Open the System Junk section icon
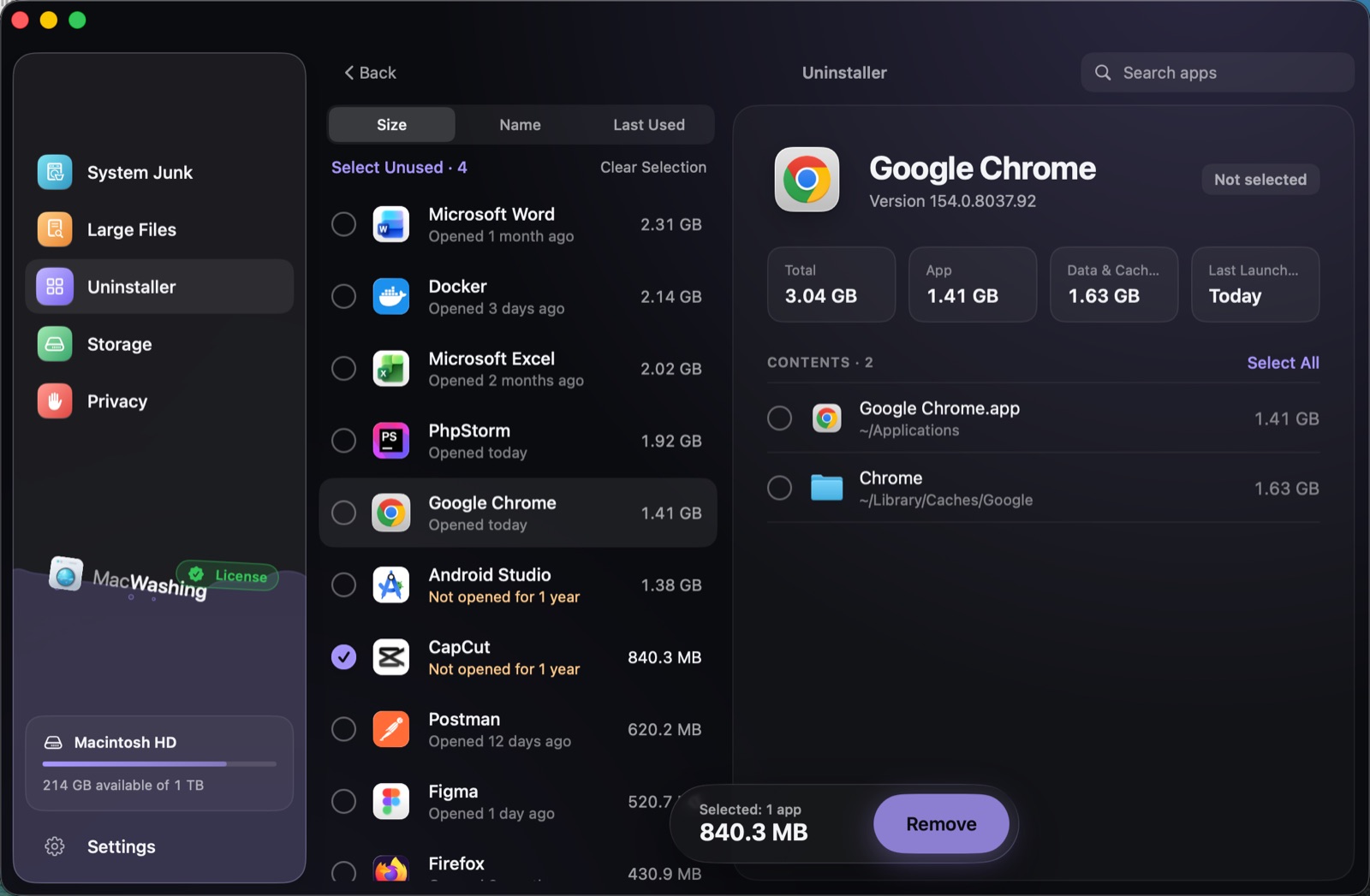 [x=55, y=172]
